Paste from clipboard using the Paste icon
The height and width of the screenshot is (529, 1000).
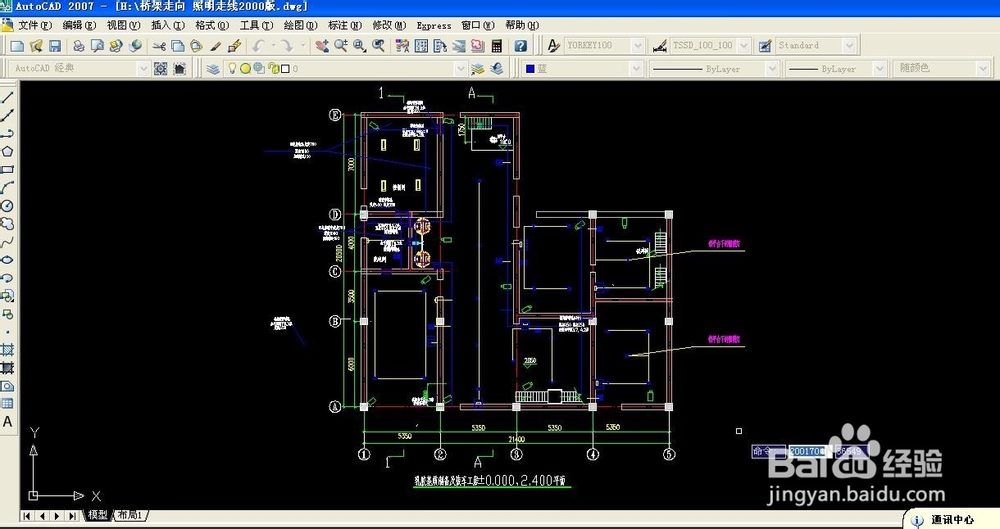click(196, 45)
